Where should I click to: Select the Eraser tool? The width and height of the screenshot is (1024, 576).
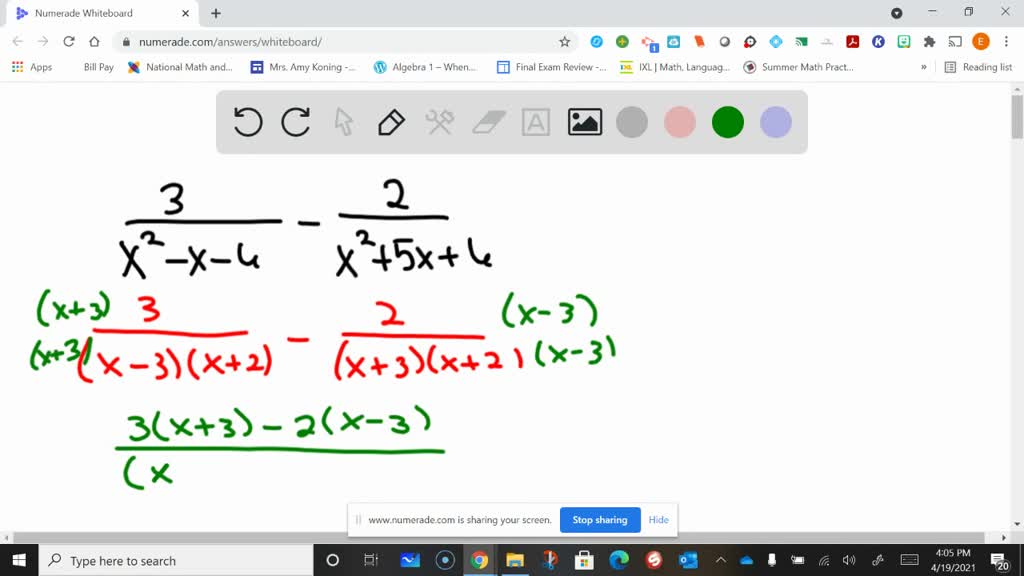click(x=487, y=121)
